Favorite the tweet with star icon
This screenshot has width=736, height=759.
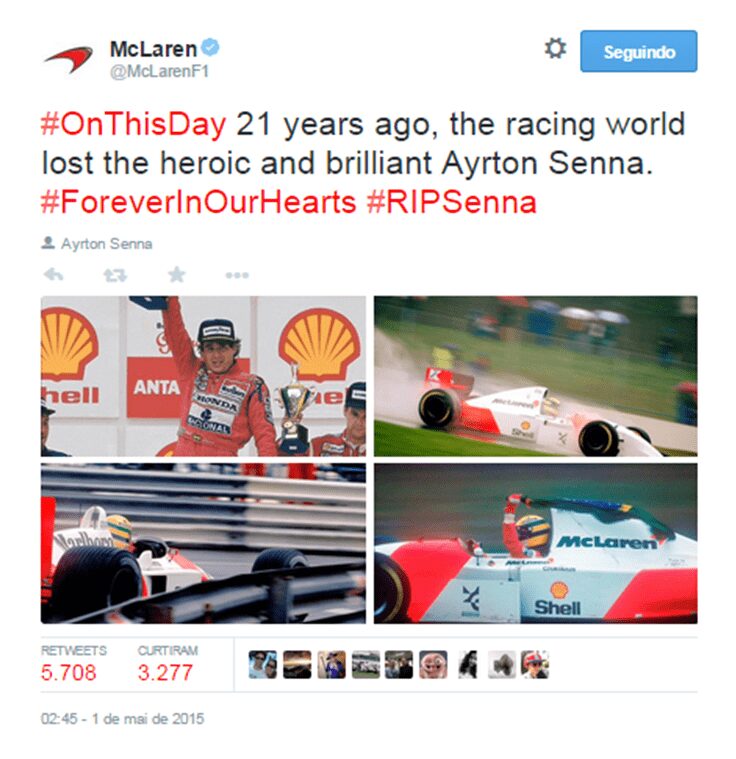click(177, 274)
